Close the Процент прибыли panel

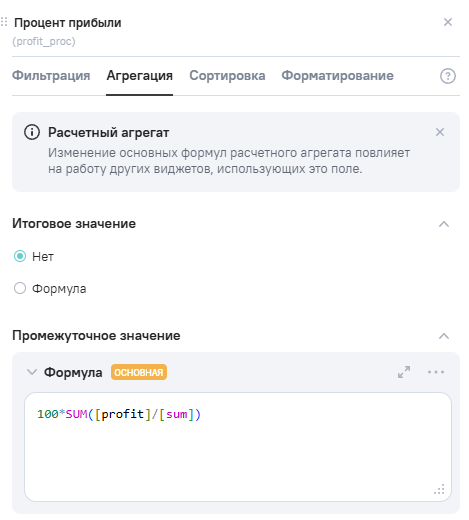448,22
